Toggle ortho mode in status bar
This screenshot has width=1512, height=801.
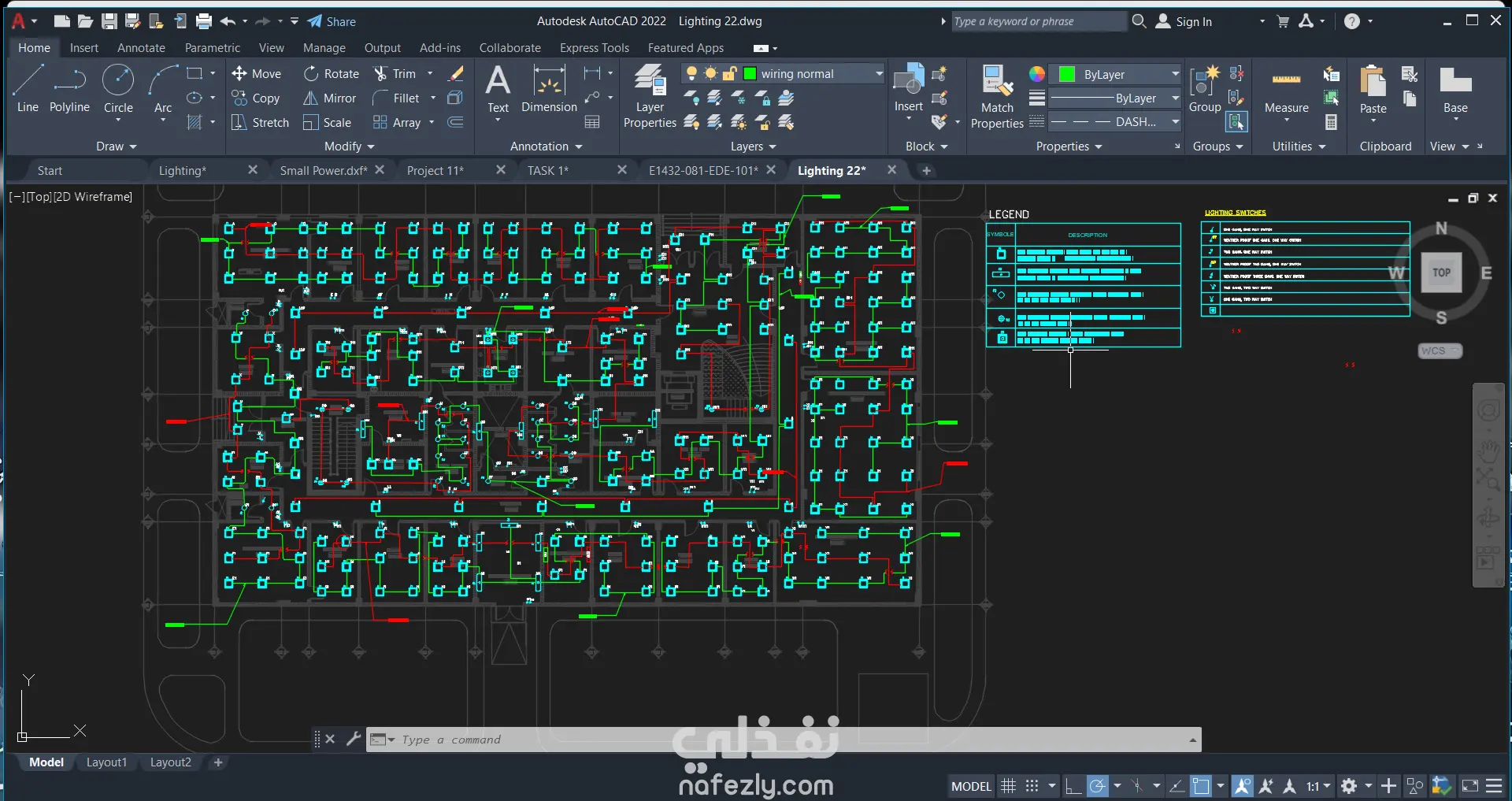[x=1073, y=786]
